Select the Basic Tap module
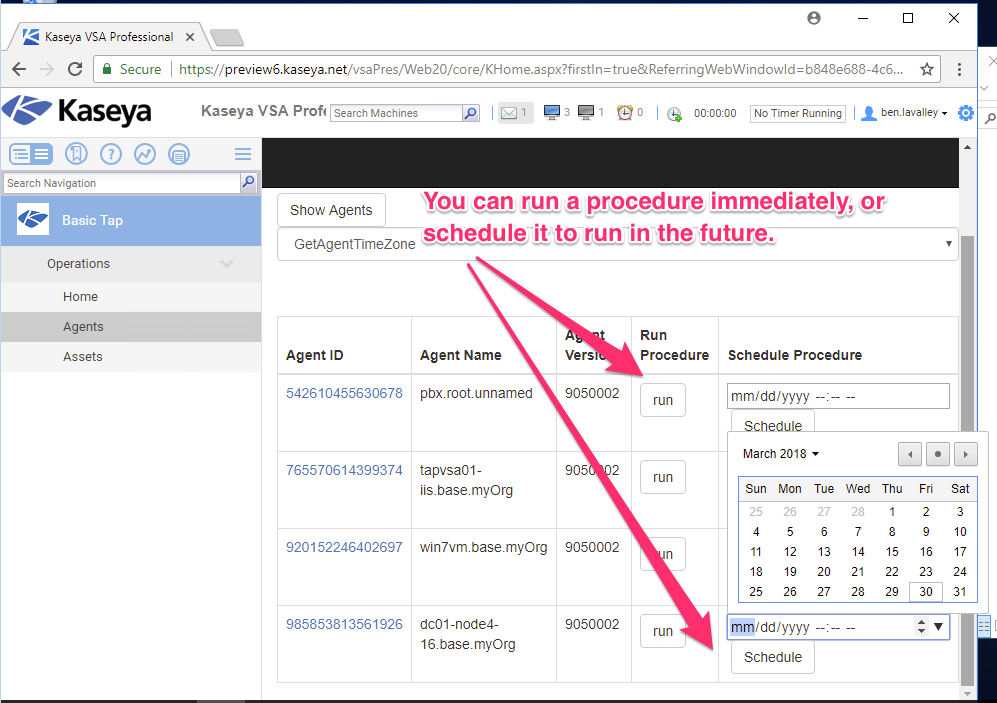 click(x=131, y=220)
